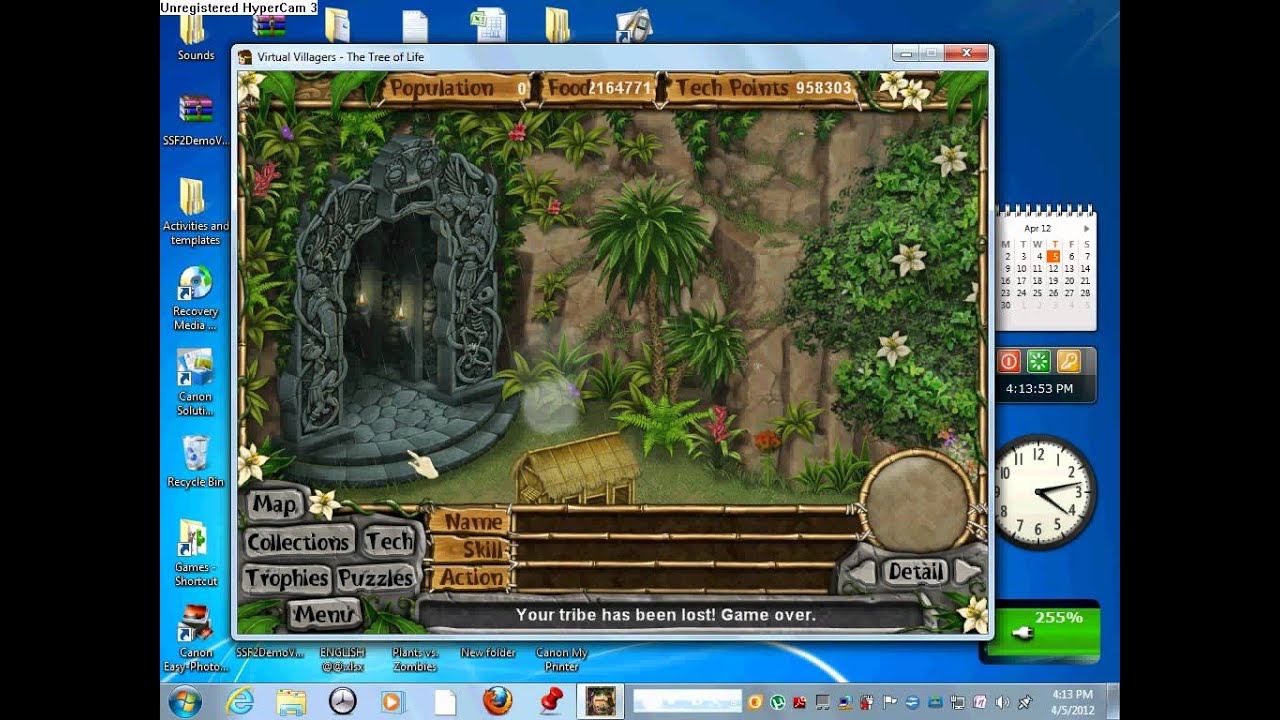The height and width of the screenshot is (720, 1280).
Task: Click the empty Action field bar
Action: point(675,578)
